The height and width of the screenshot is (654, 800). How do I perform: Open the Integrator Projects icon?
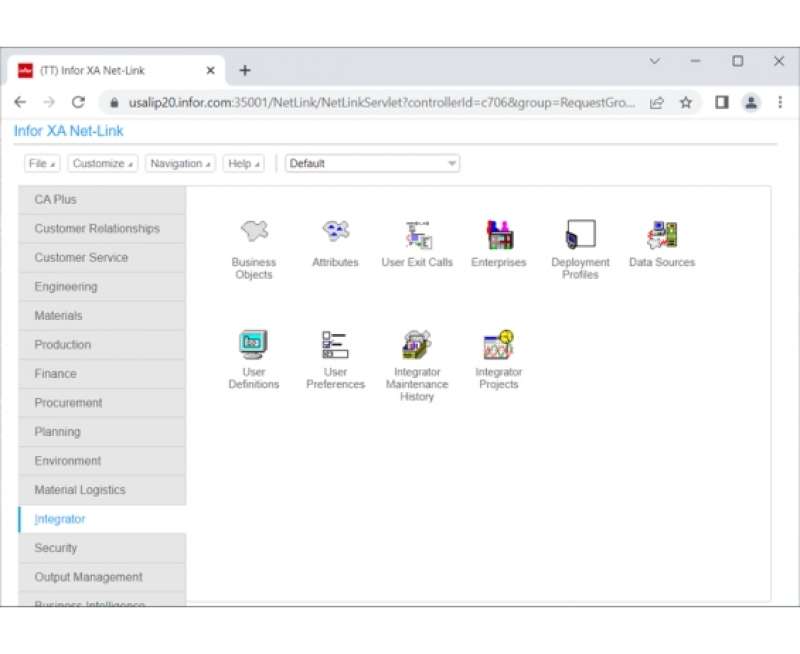click(x=498, y=344)
